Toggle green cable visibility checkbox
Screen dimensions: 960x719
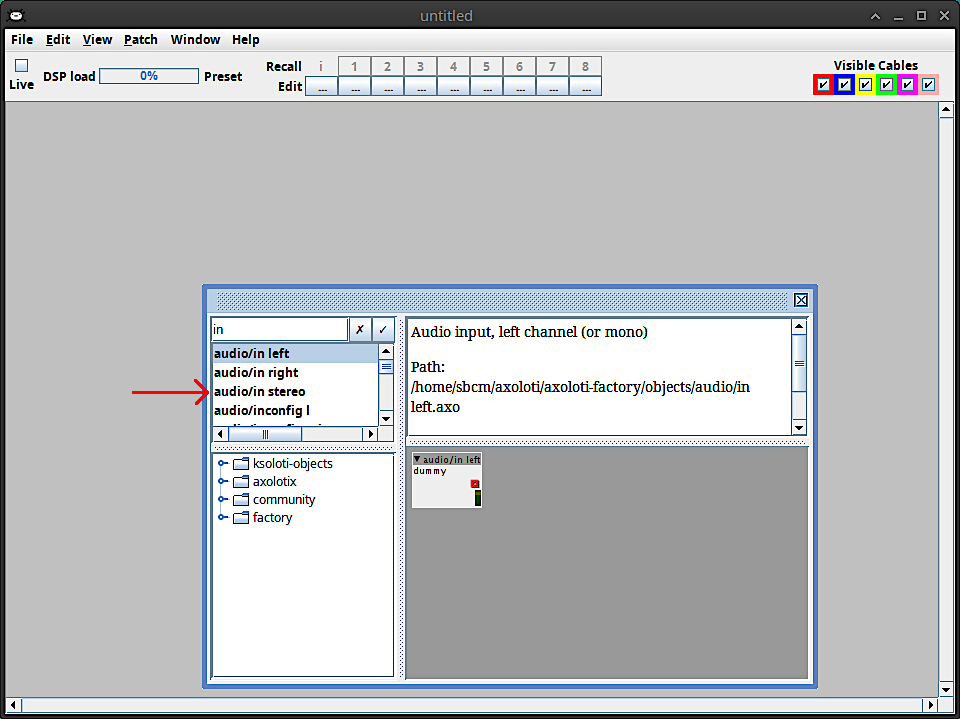[x=886, y=85]
